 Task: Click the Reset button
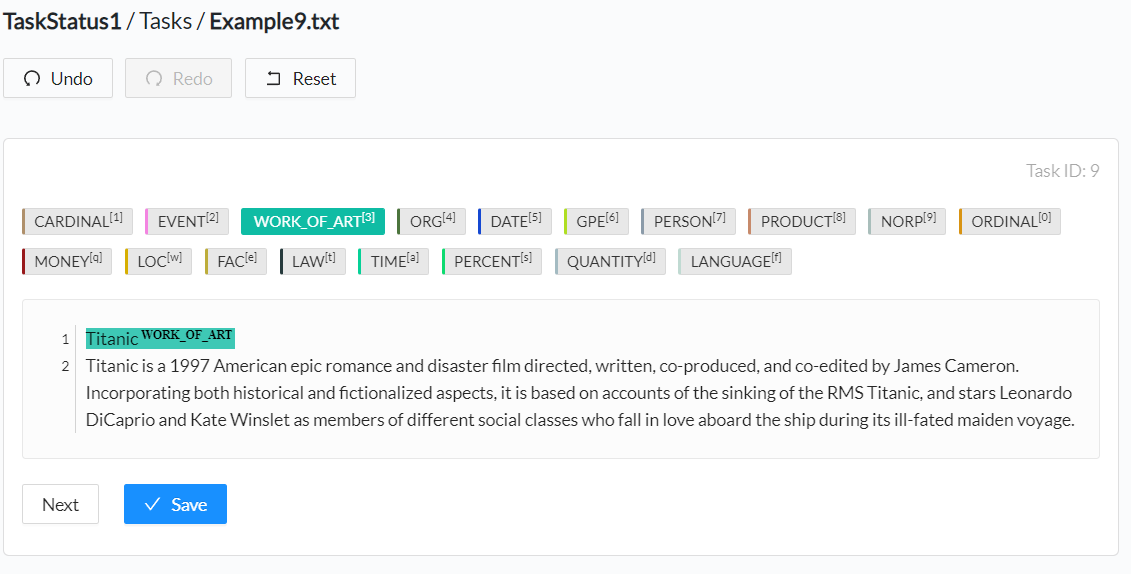click(300, 78)
